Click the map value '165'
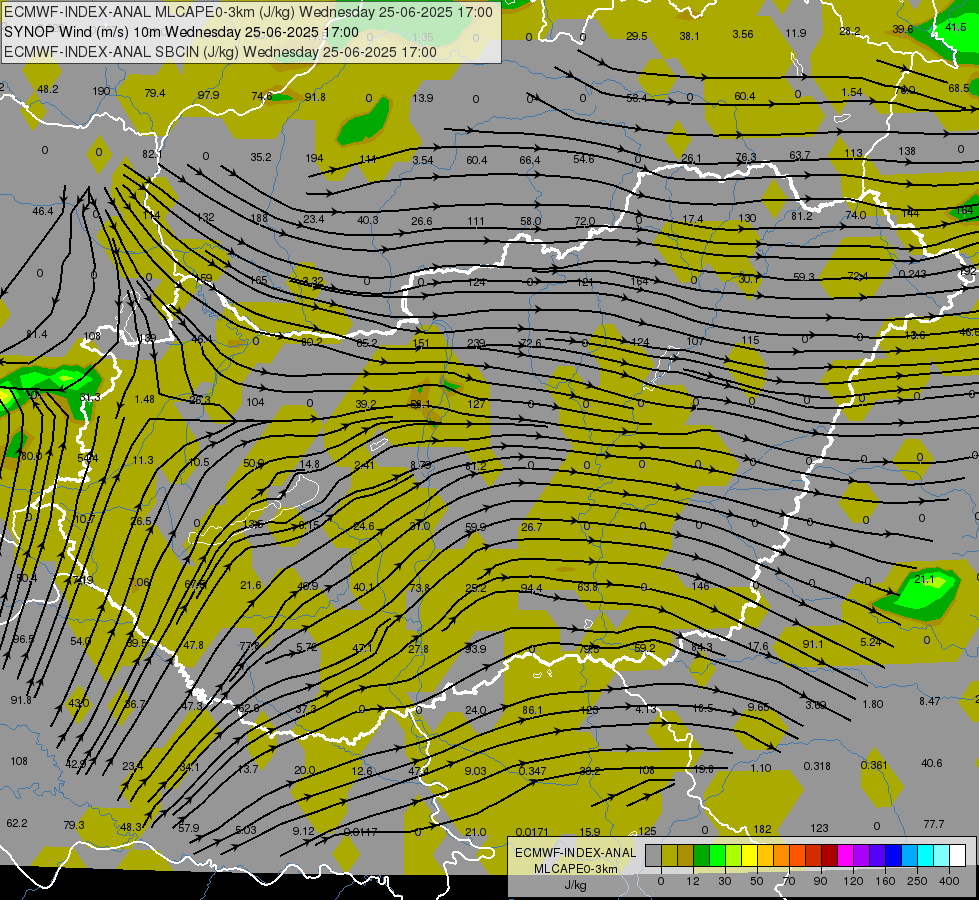Screen dimensions: 979x900 [258, 280]
